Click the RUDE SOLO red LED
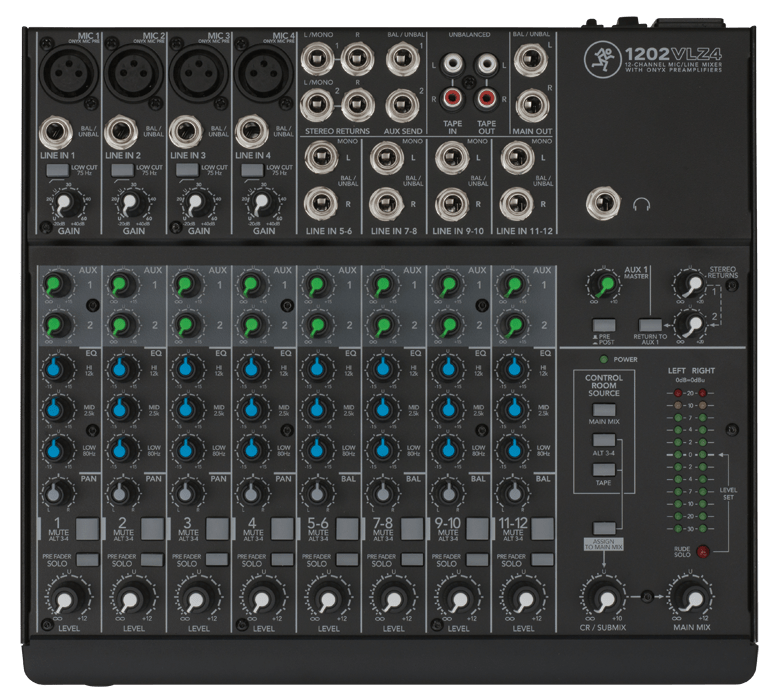This screenshot has width=773, height=700. pyautogui.click(x=703, y=551)
